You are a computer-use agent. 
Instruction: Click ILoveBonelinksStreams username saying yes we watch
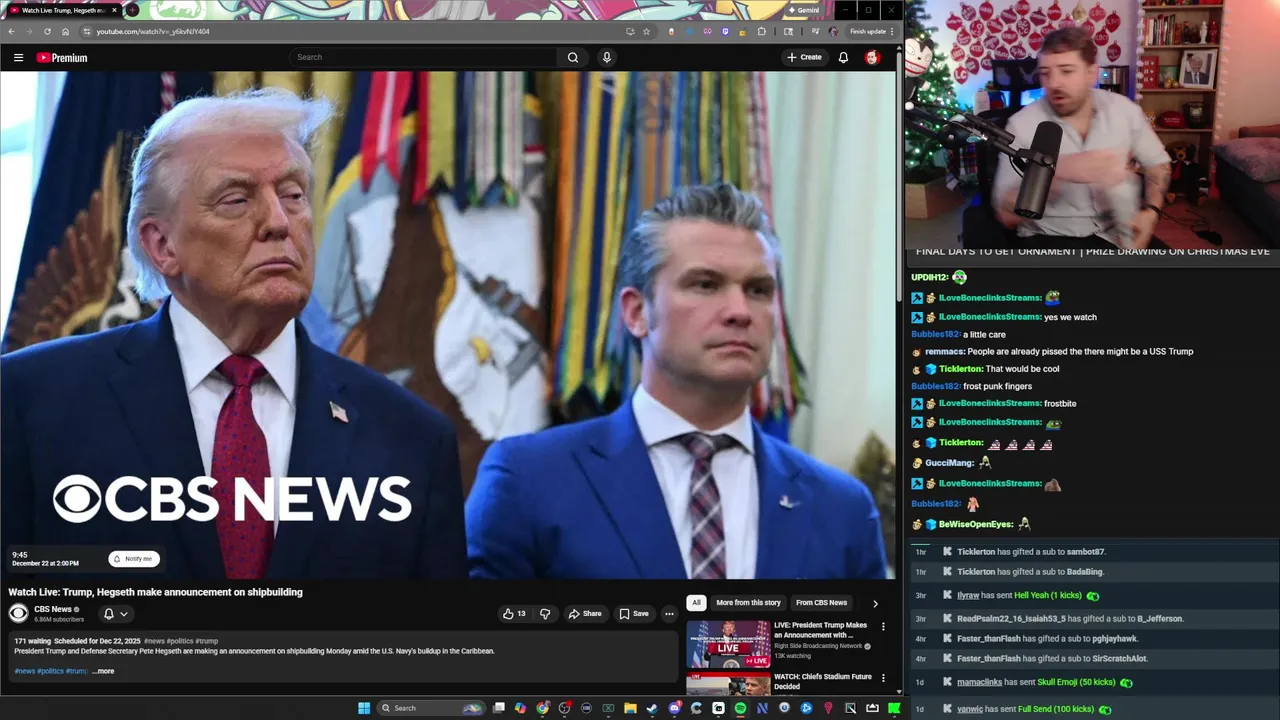click(990, 317)
